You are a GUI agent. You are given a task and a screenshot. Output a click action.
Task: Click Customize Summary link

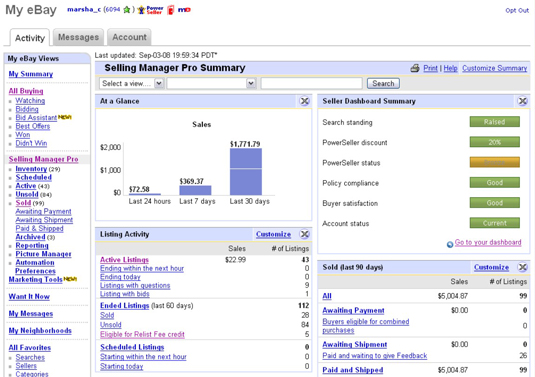pyautogui.click(x=494, y=68)
